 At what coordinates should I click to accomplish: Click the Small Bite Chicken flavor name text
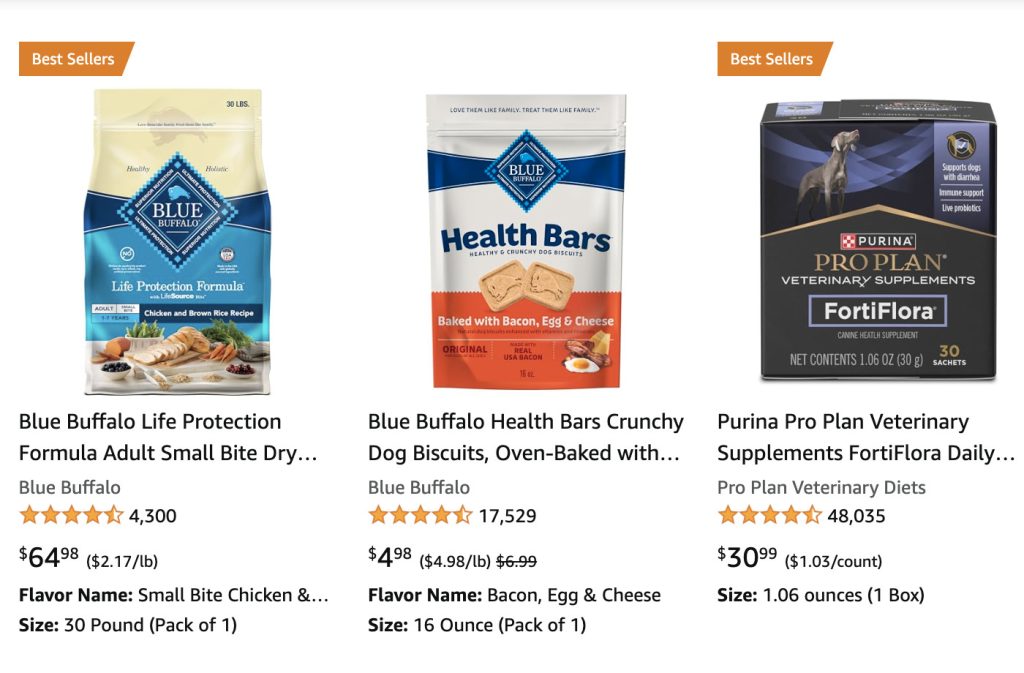click(232, 595)
